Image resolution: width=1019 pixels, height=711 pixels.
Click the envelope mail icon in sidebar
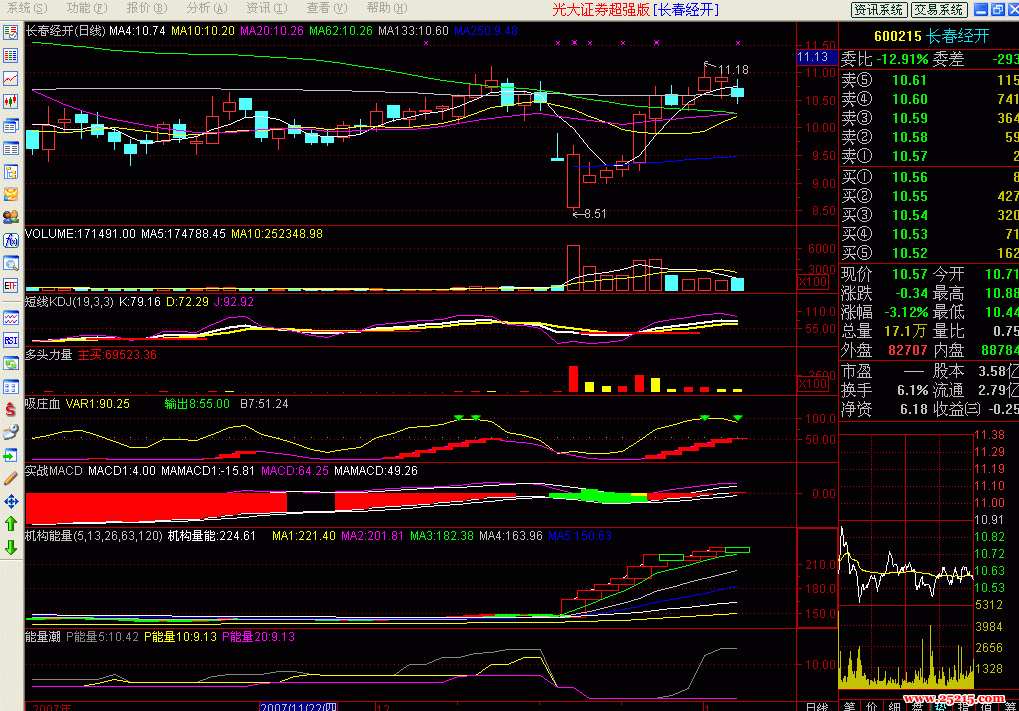pos(11,194)
